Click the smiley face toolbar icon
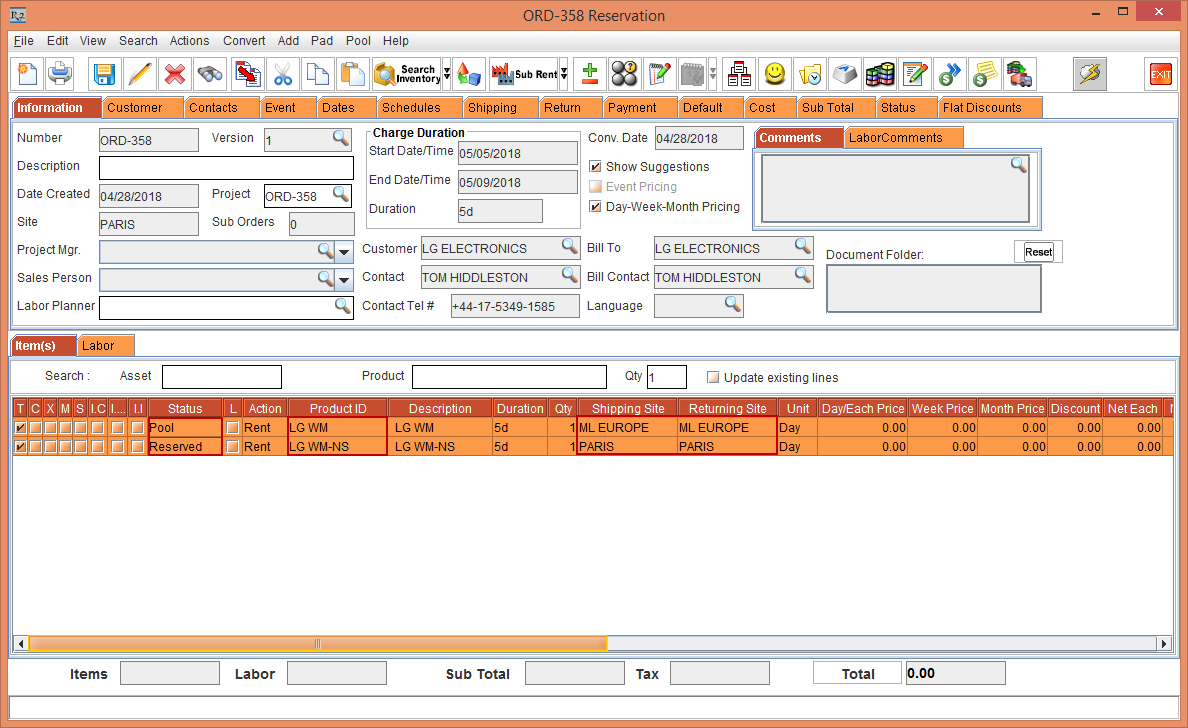 pos(774,74)
